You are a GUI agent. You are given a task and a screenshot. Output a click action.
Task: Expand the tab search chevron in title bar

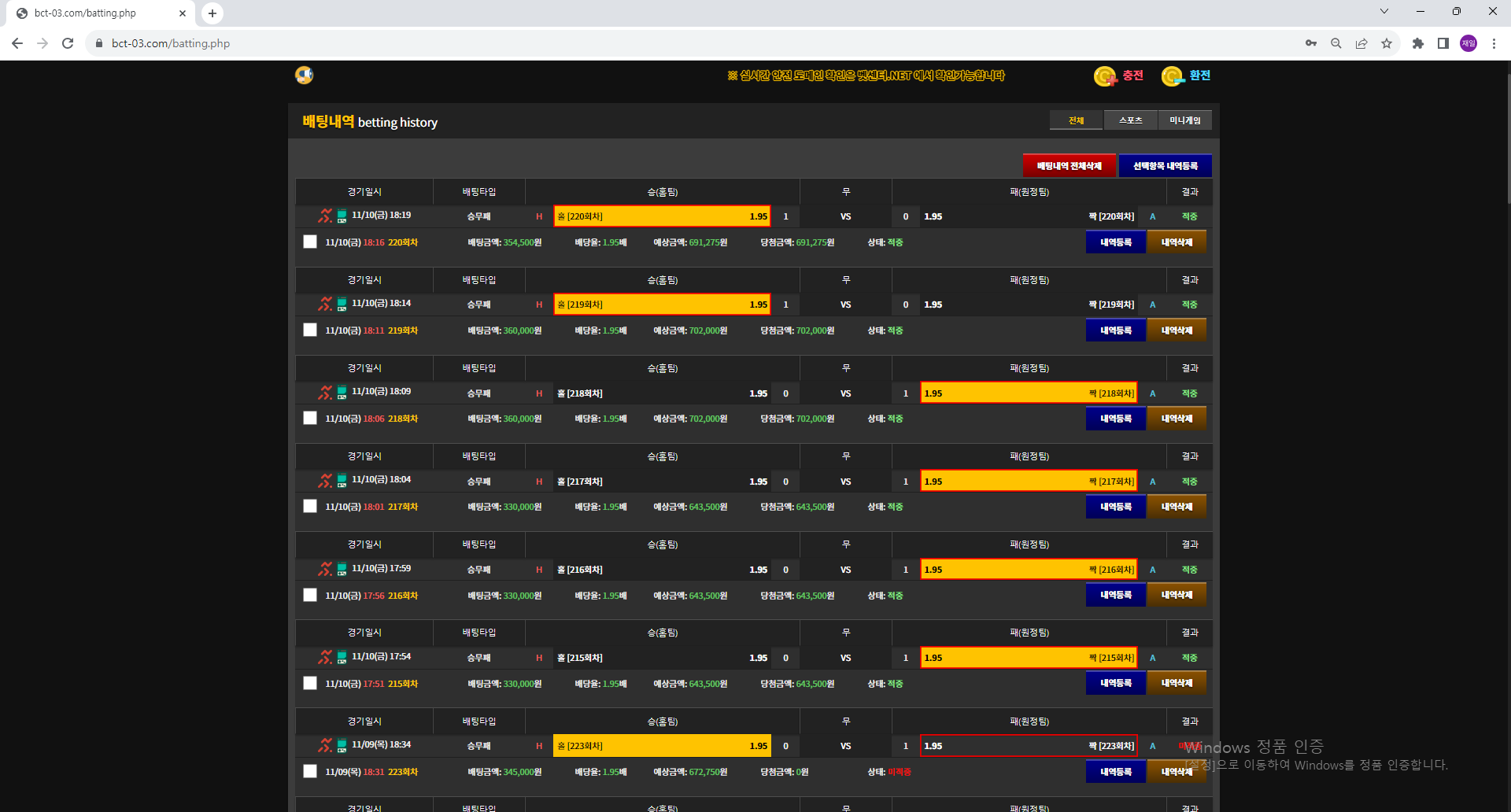[x=1384, y=12]
